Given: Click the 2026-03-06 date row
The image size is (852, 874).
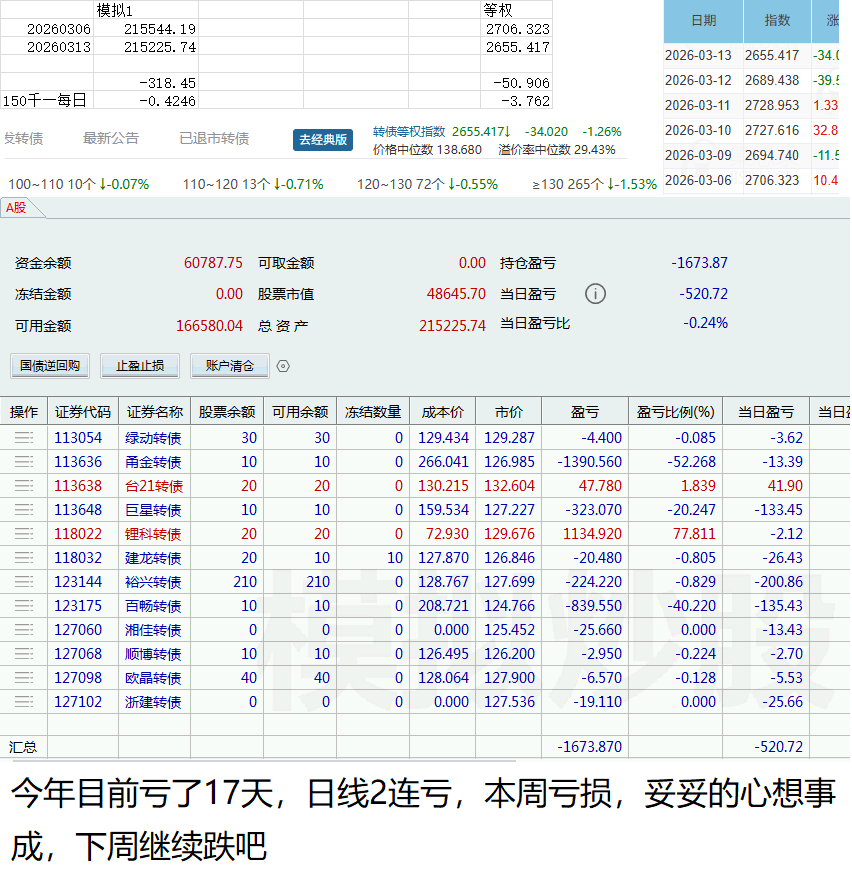Looking at the screenshot, I should [x=698, y=181].
